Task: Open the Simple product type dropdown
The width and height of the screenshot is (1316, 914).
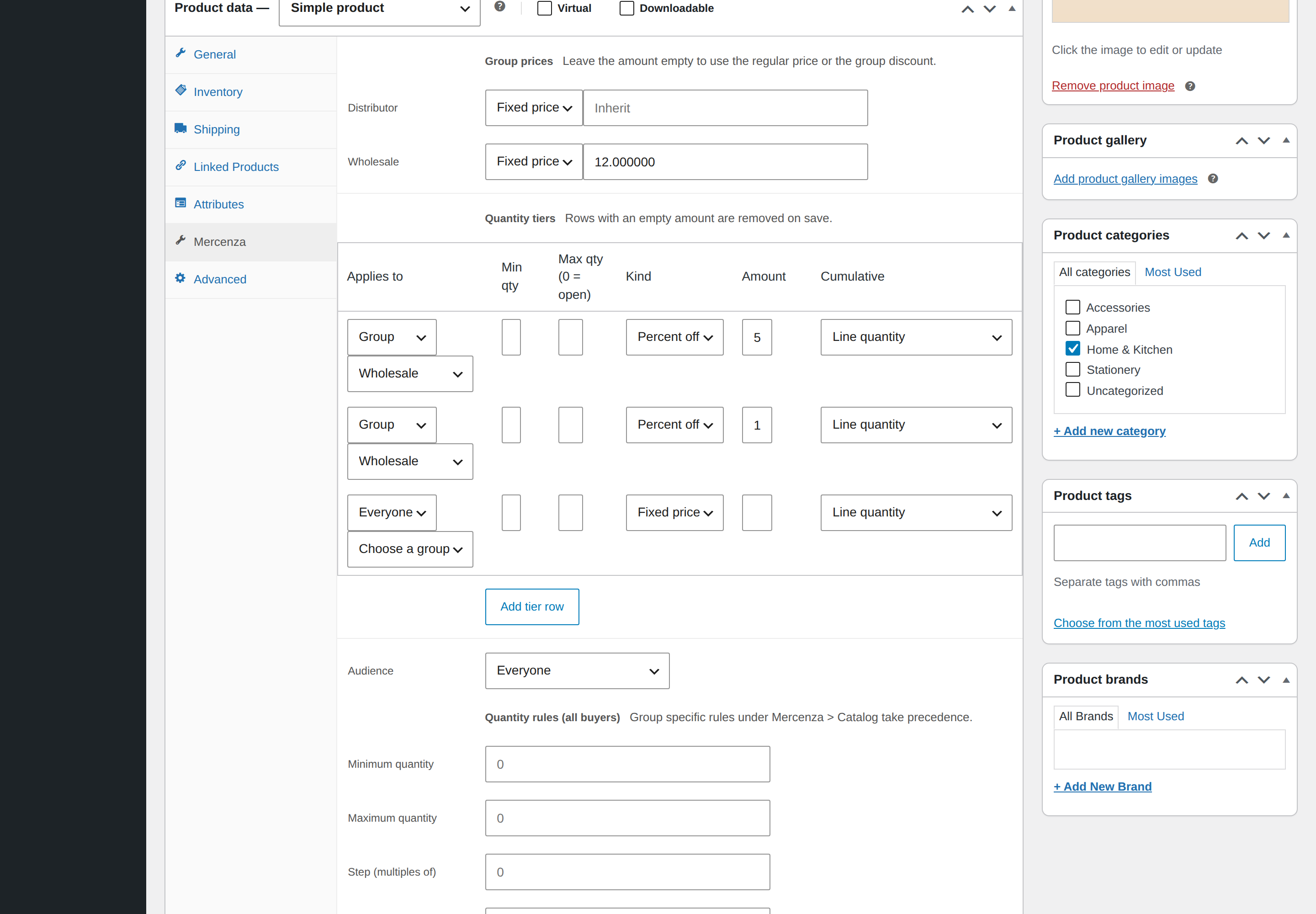Action: click(380, 9)
